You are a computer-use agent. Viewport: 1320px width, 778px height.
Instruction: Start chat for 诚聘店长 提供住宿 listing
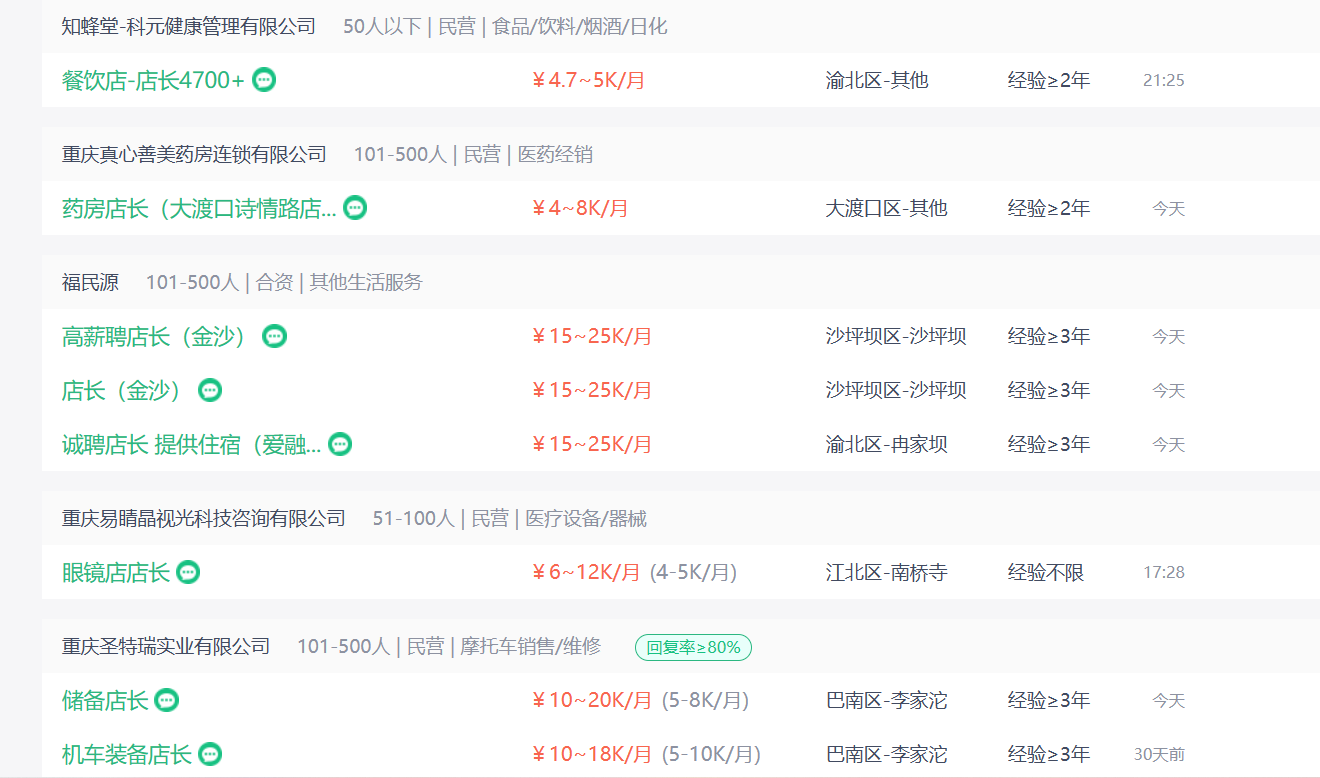[x=340, y=444]
